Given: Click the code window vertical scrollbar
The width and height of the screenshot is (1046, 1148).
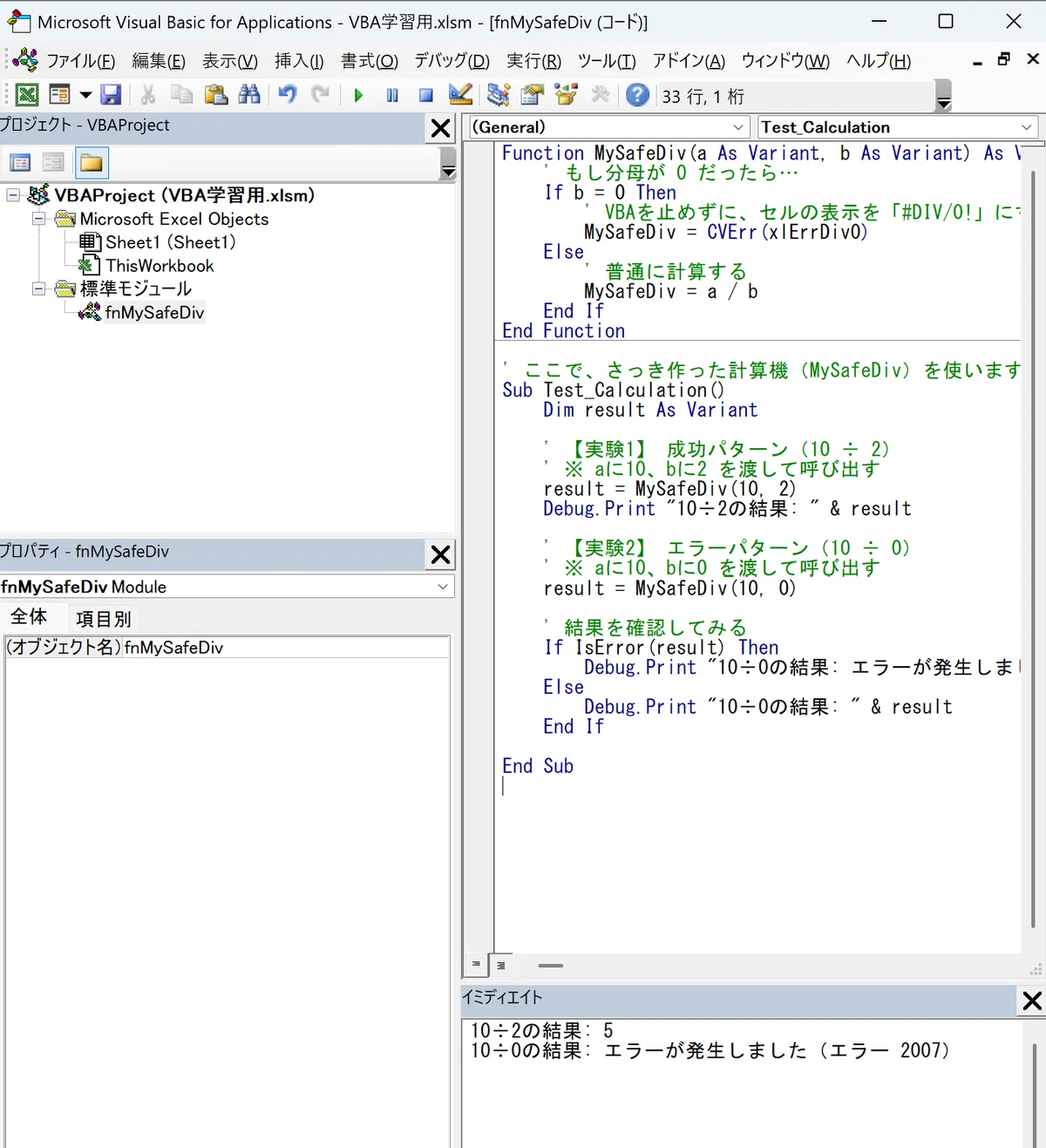Looking at the screenshot, I should (1033, 549).
